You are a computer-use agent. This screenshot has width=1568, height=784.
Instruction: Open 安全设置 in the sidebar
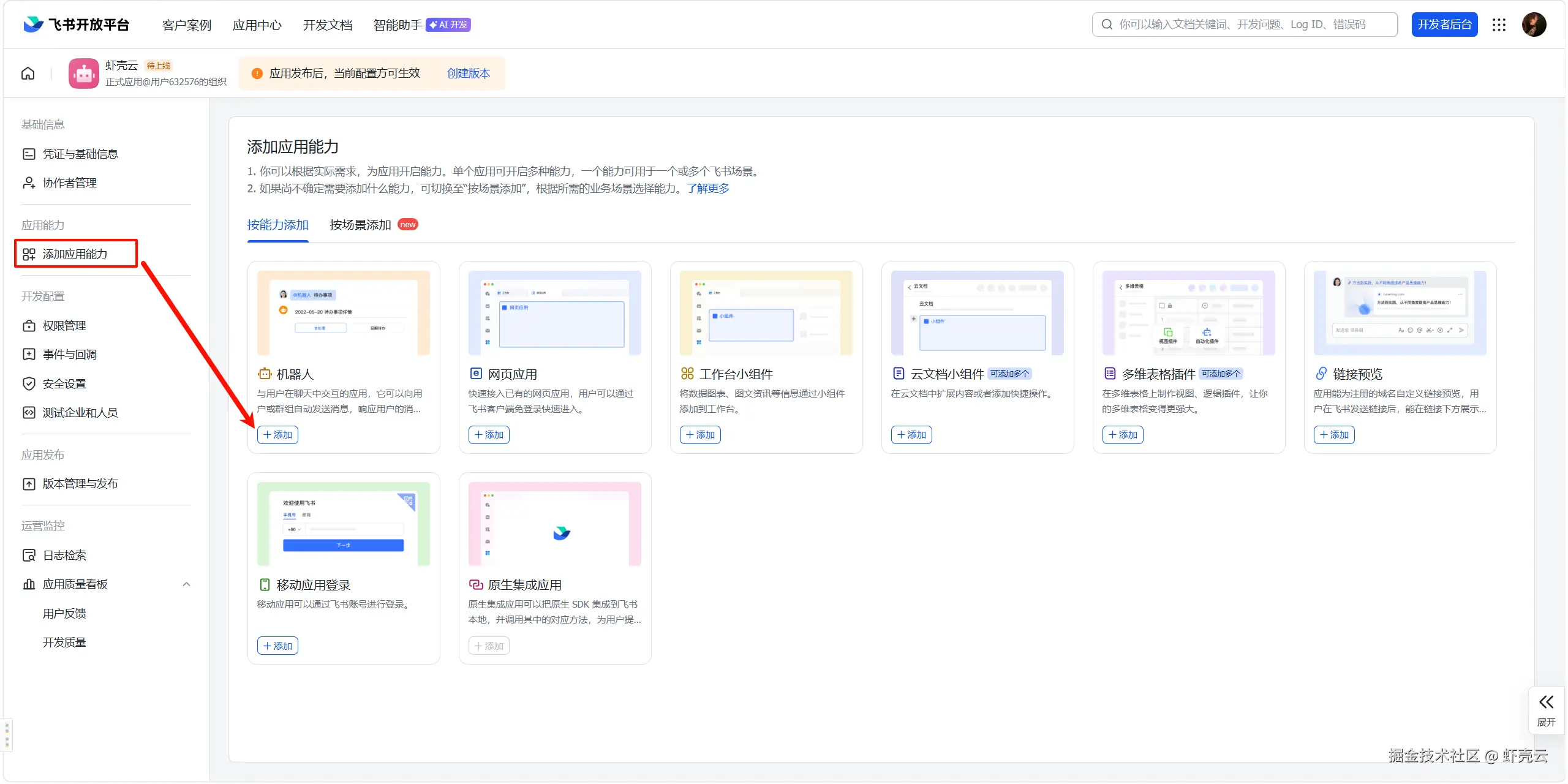point(64,383)
